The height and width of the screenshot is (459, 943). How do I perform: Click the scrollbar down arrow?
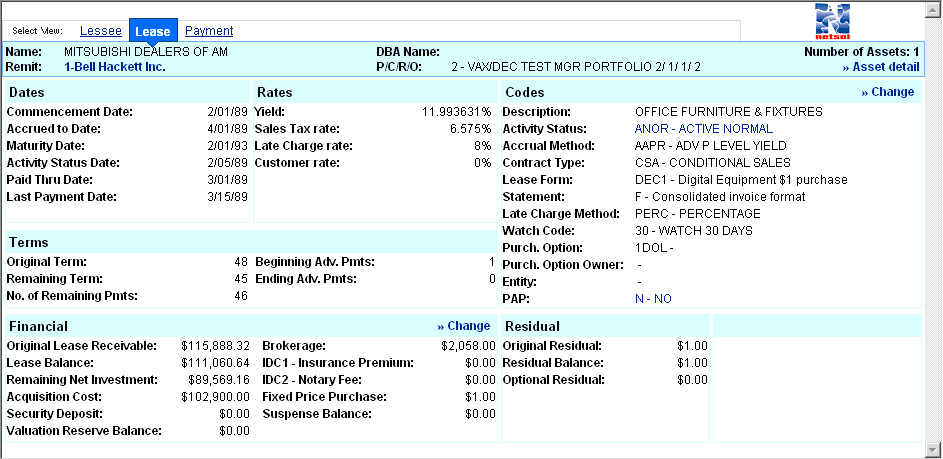[933, 449]
